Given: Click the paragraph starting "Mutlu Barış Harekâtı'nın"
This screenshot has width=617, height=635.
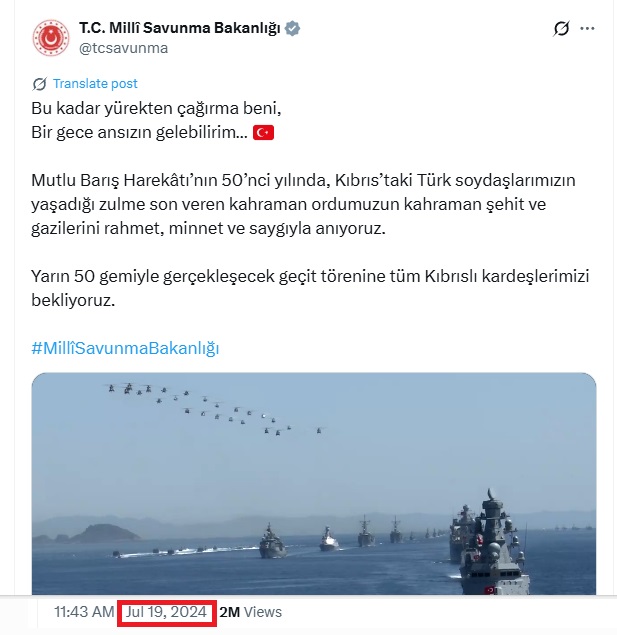Looking at the screenshot, I should click(303, 204).
